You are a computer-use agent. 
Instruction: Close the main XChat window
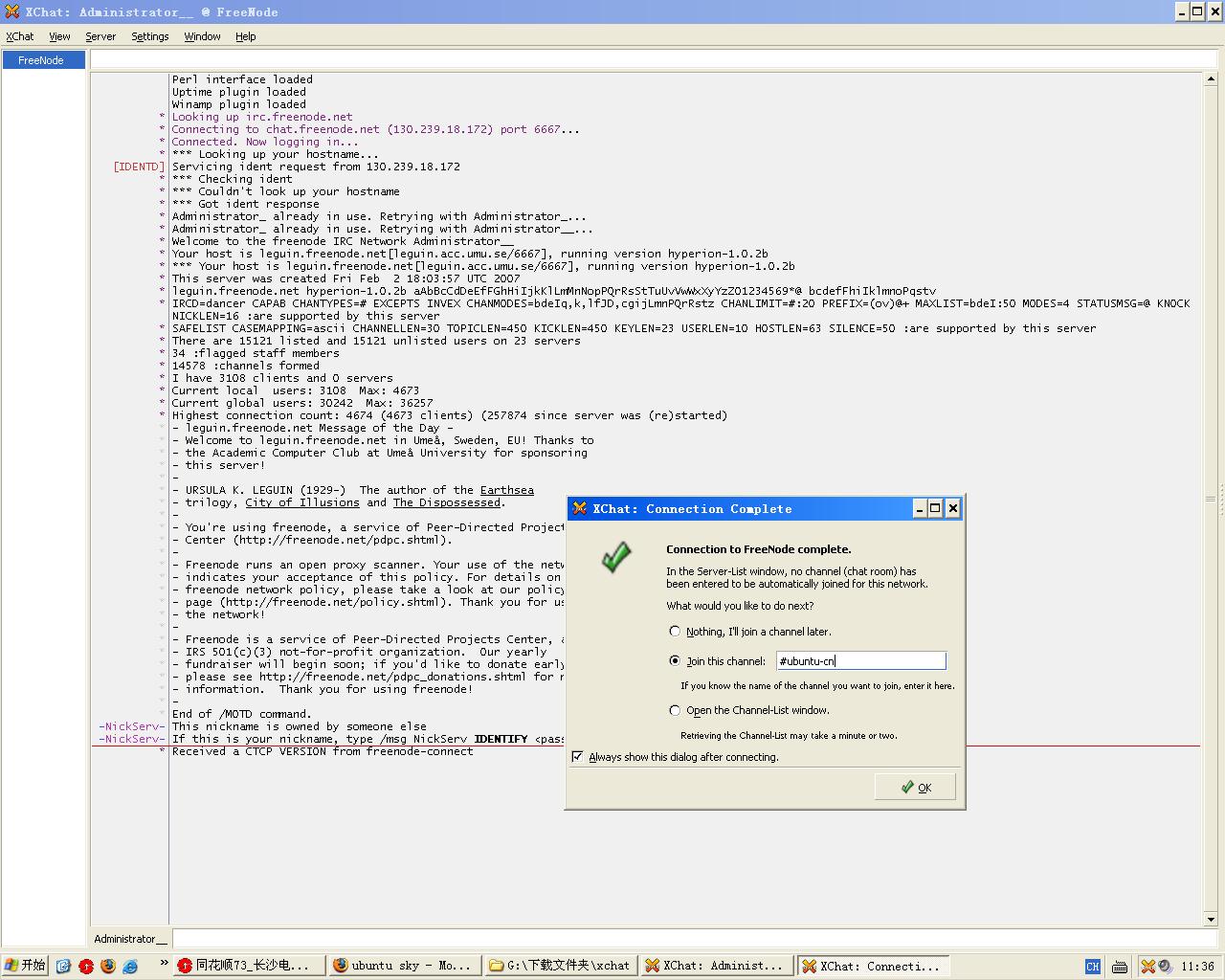pyautogui.click(x=1214, y=11)
